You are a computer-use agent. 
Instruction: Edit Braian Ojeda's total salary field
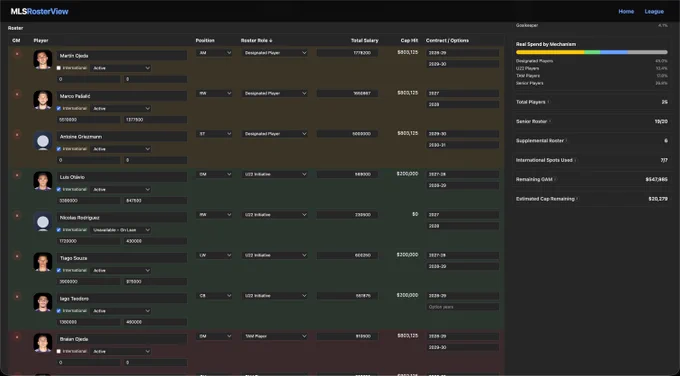pyautogui.click(x=347, y=336)
